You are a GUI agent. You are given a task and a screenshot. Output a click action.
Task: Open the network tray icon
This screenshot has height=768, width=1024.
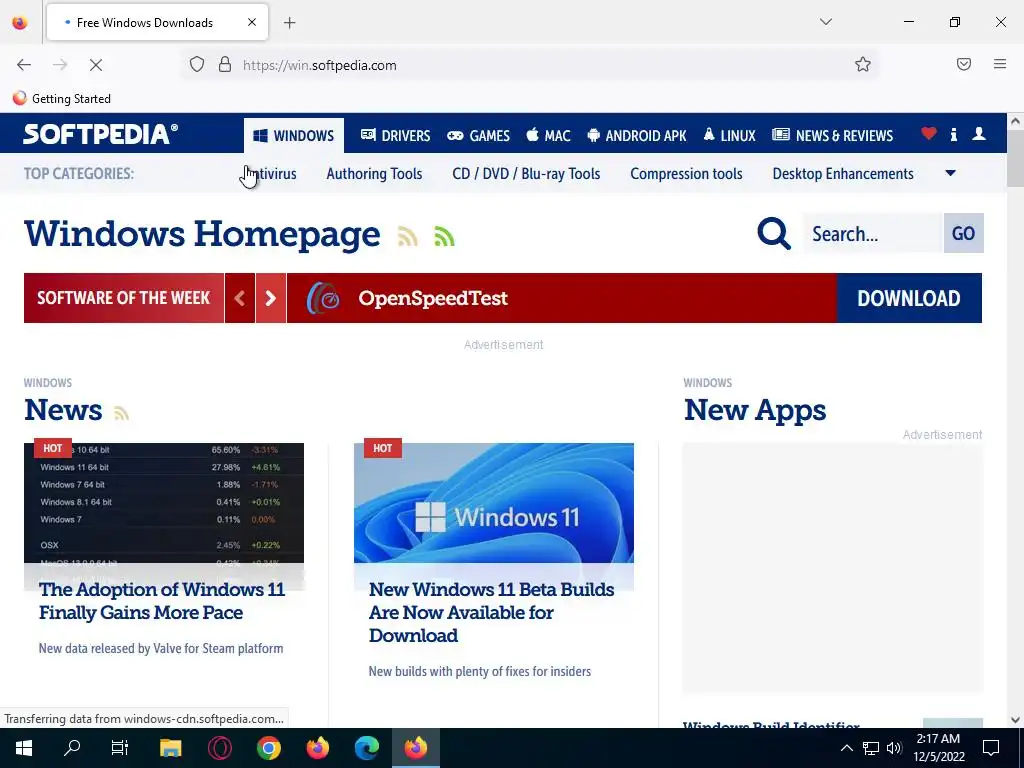pyautogui.click(x=871, y=748)
